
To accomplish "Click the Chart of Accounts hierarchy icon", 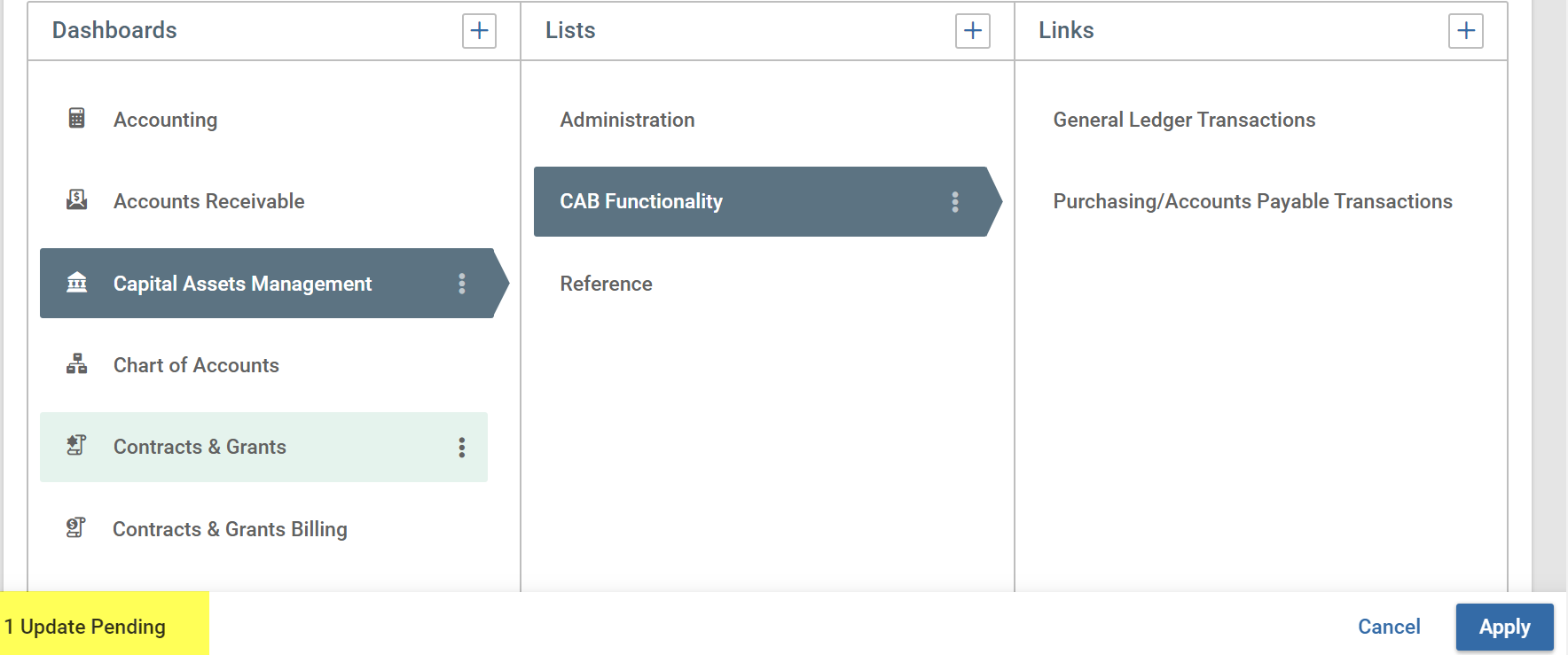I will click(x=77, y=363).
